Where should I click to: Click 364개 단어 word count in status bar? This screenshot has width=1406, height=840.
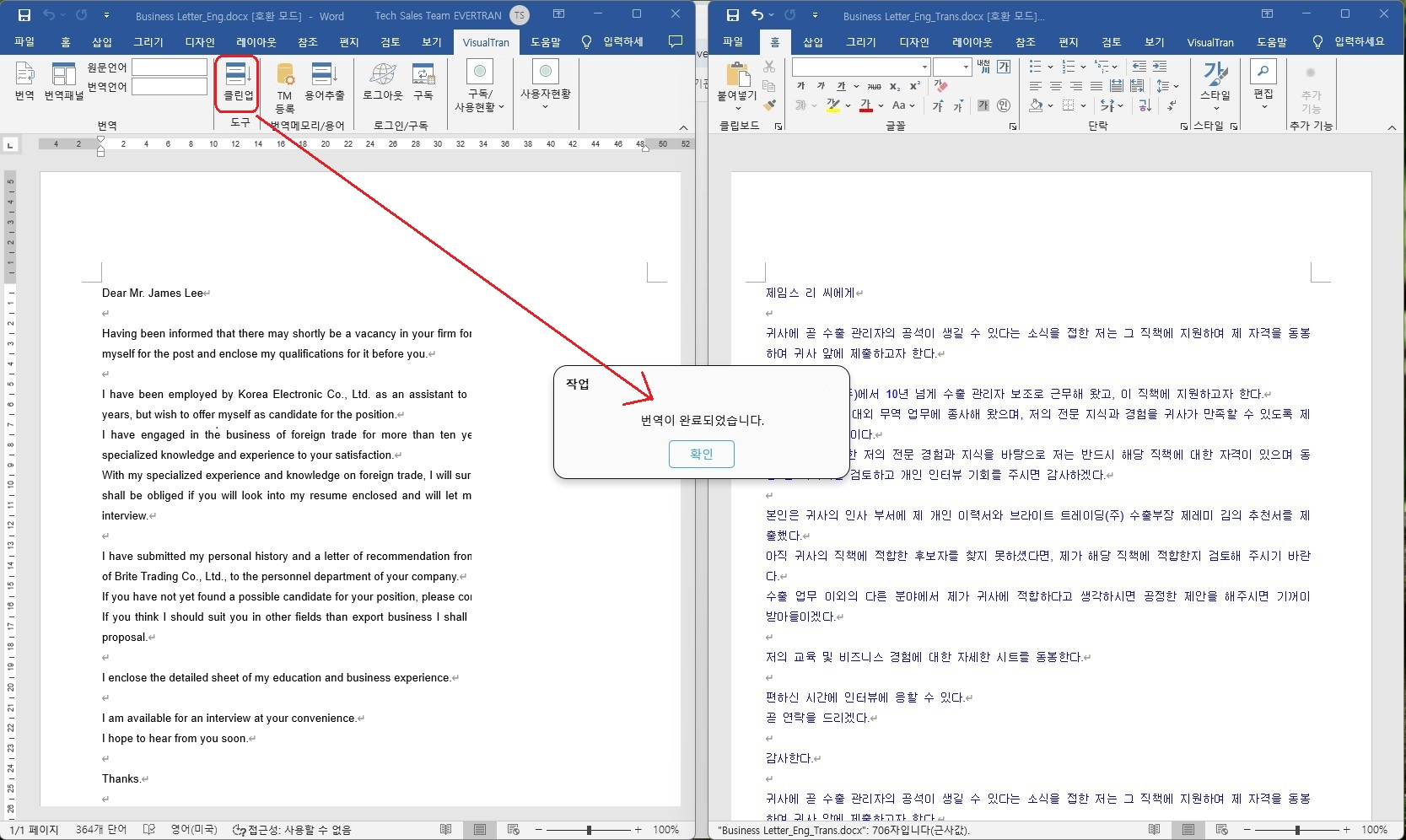(101, 830)
